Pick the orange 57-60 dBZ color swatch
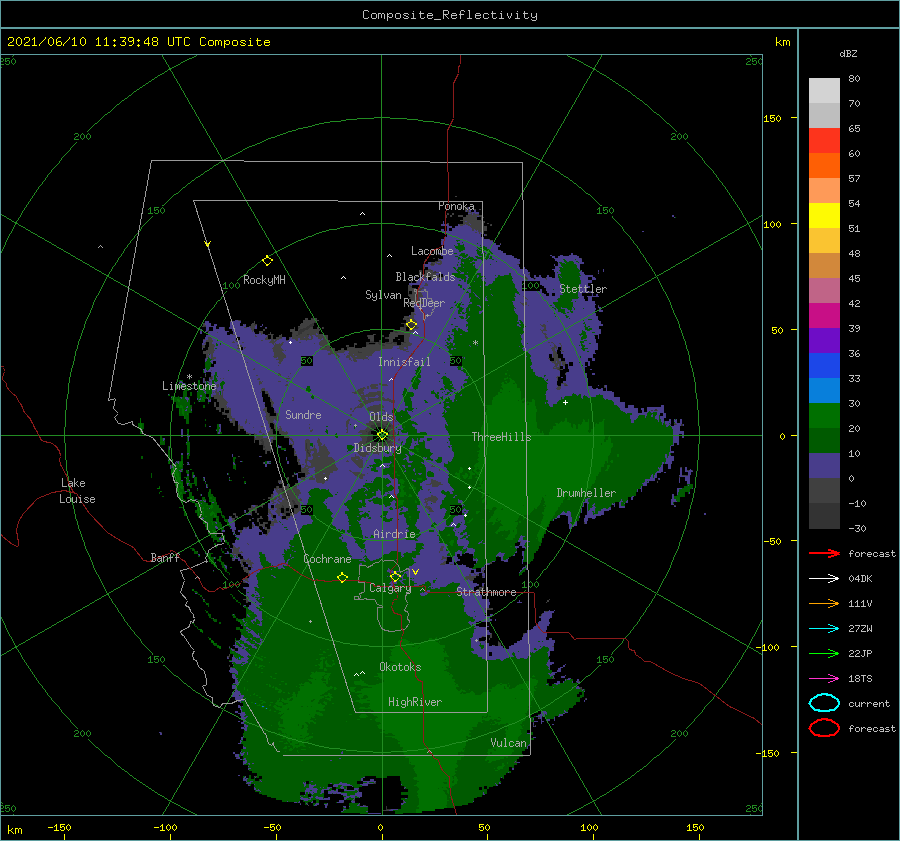This screenshot has height=841, width=900. click(x=824, y=166)
